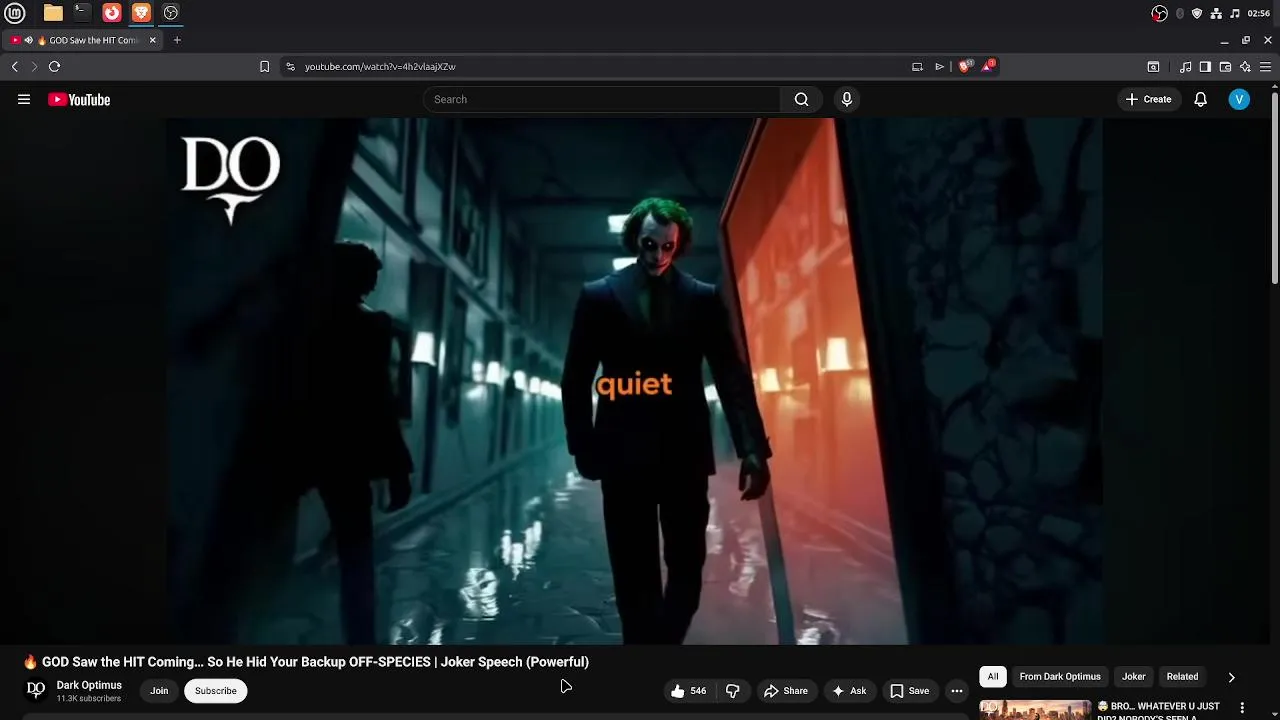The width and height of the screenshot is (1280, 720).
Task: Select the From Dark Optimus chip
Action: point(1060,677)
